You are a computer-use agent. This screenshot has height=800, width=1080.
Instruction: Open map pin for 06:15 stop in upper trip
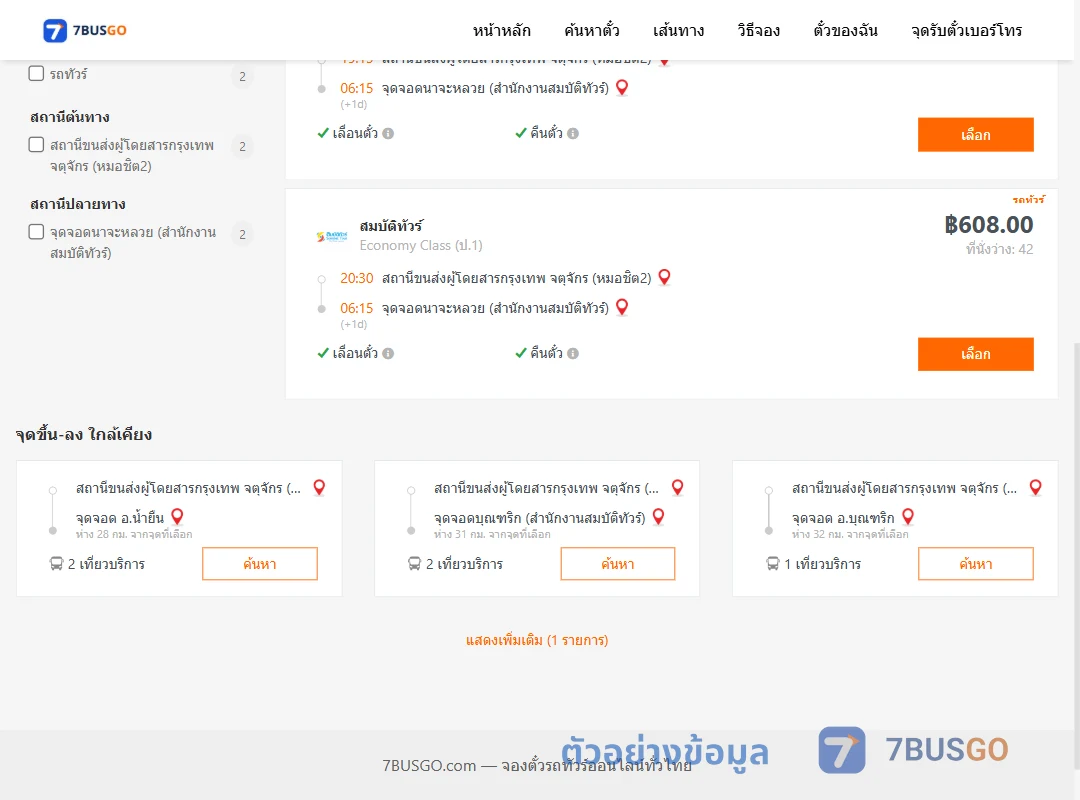pyautogui.click(x=622, y=88)
